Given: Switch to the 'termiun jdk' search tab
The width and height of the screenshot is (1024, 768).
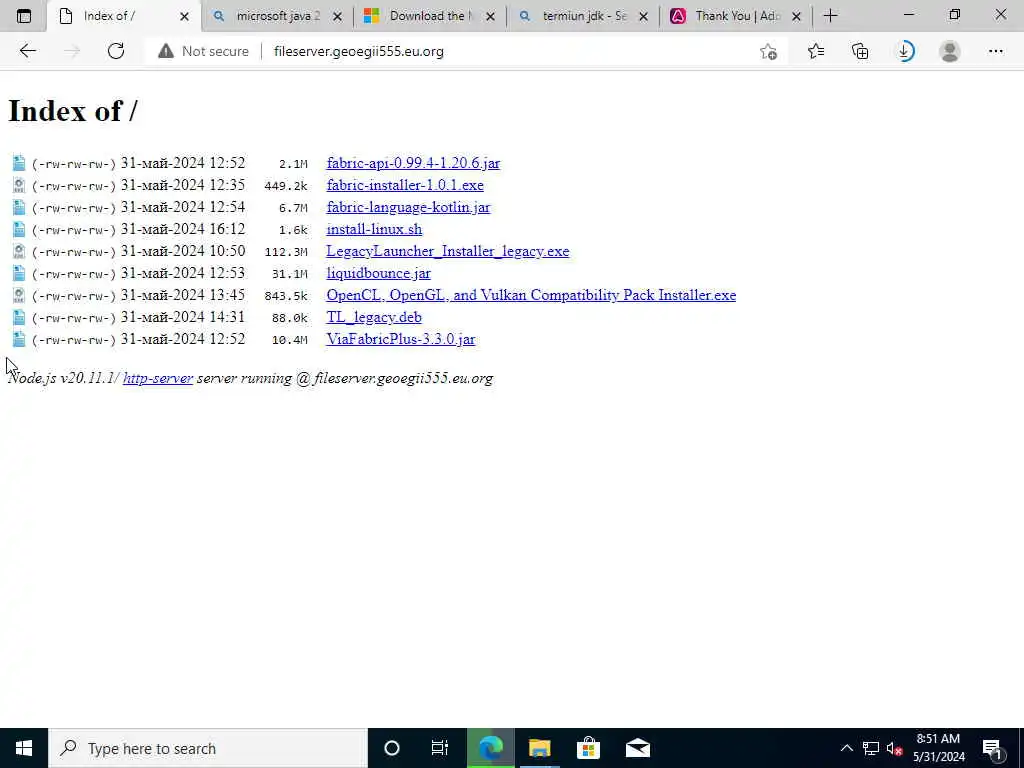Looking at the screenshot, I should click(x=583, y=16).
